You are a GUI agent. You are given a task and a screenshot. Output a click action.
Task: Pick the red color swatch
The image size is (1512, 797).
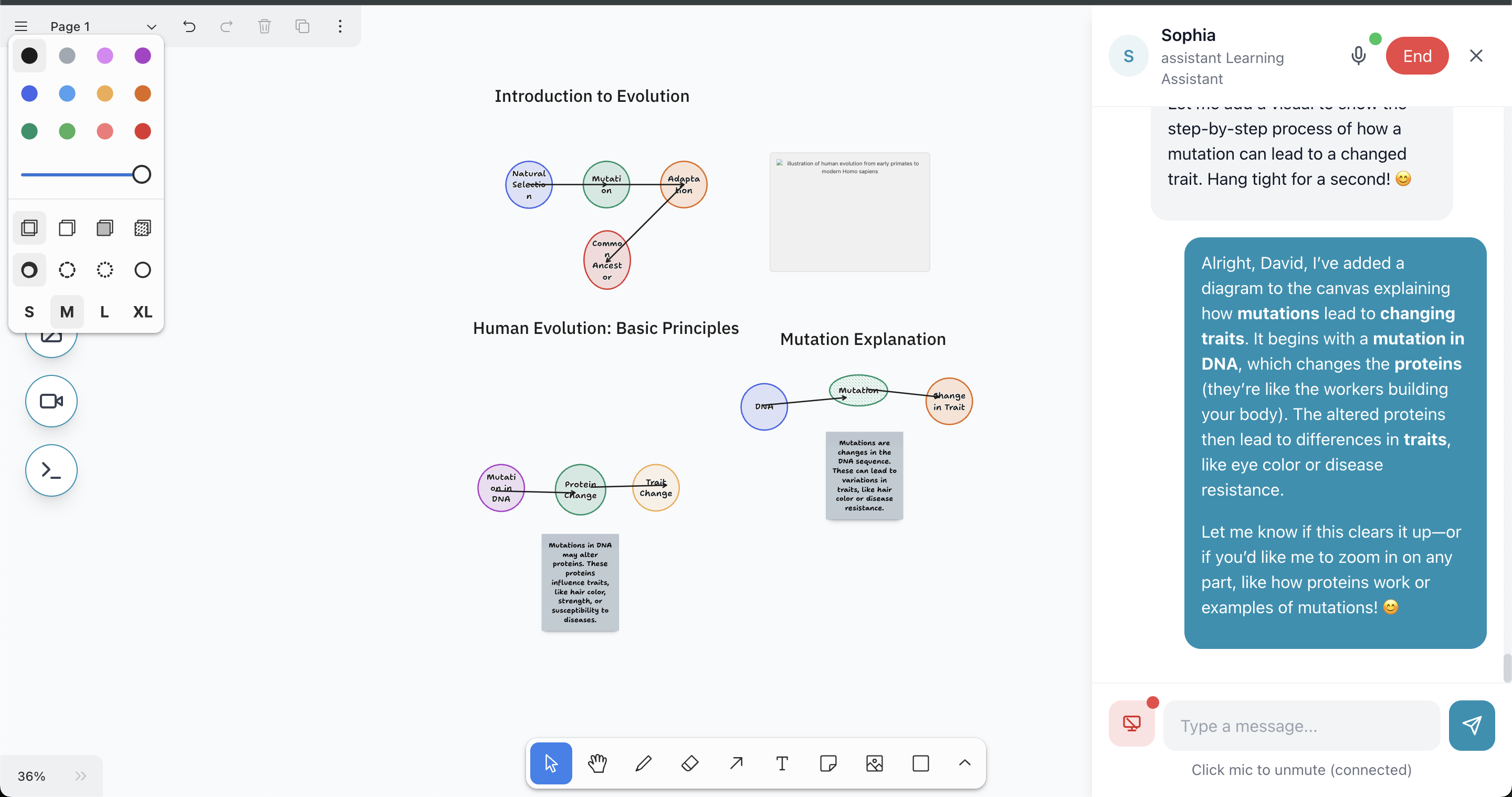pyautogui.click(x=142, y=131)
